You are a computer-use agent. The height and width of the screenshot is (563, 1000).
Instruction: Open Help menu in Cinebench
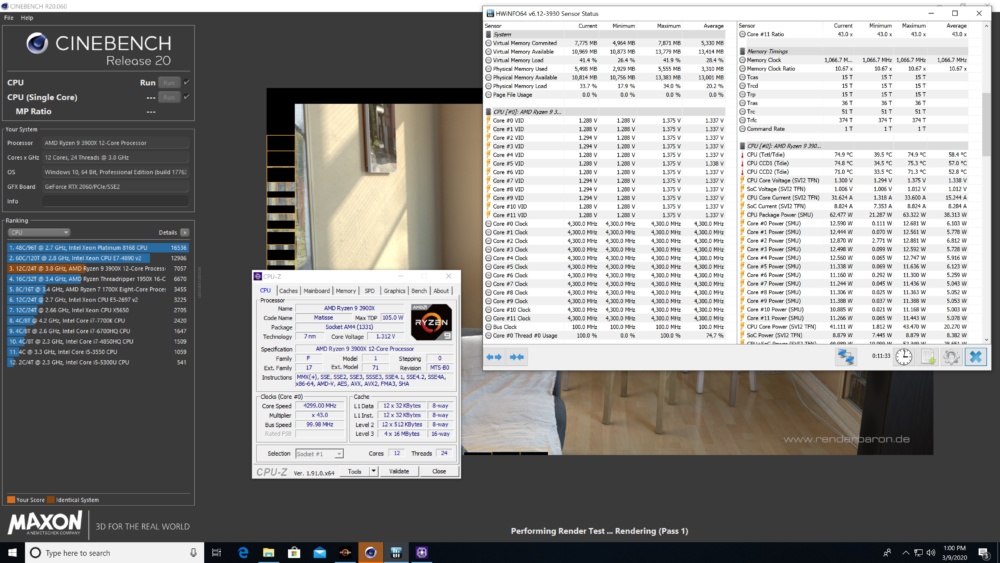click(27, 18)
